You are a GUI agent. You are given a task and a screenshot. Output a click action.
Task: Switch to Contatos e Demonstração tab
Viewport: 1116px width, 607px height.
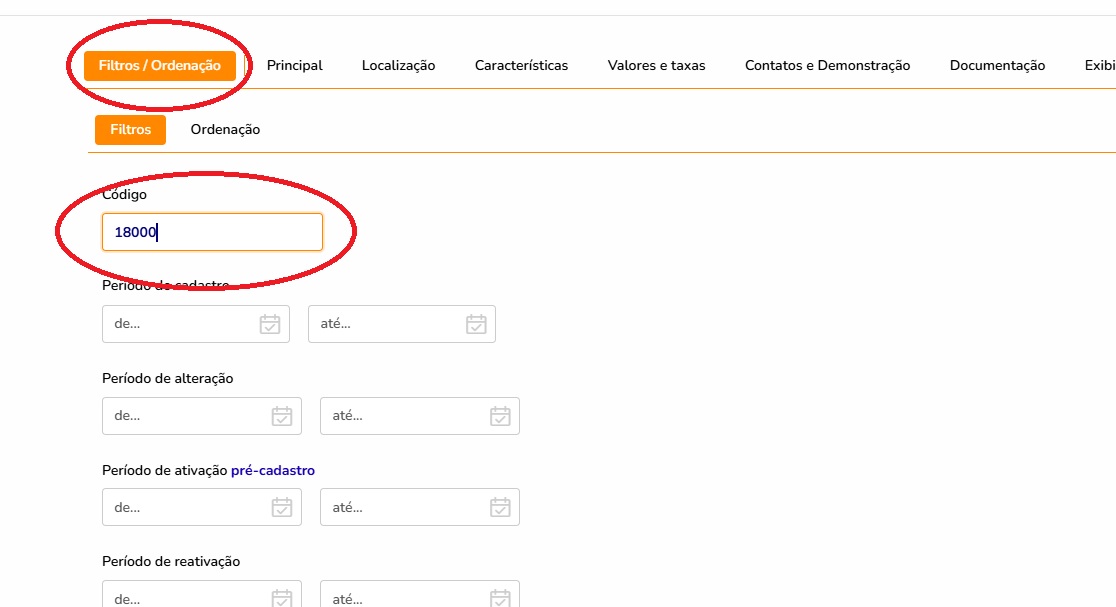[827, 66]
